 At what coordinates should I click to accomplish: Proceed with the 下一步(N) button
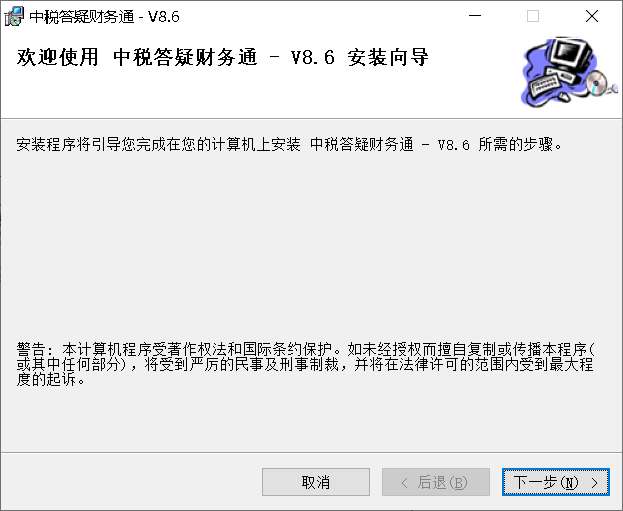pos(555,482)
